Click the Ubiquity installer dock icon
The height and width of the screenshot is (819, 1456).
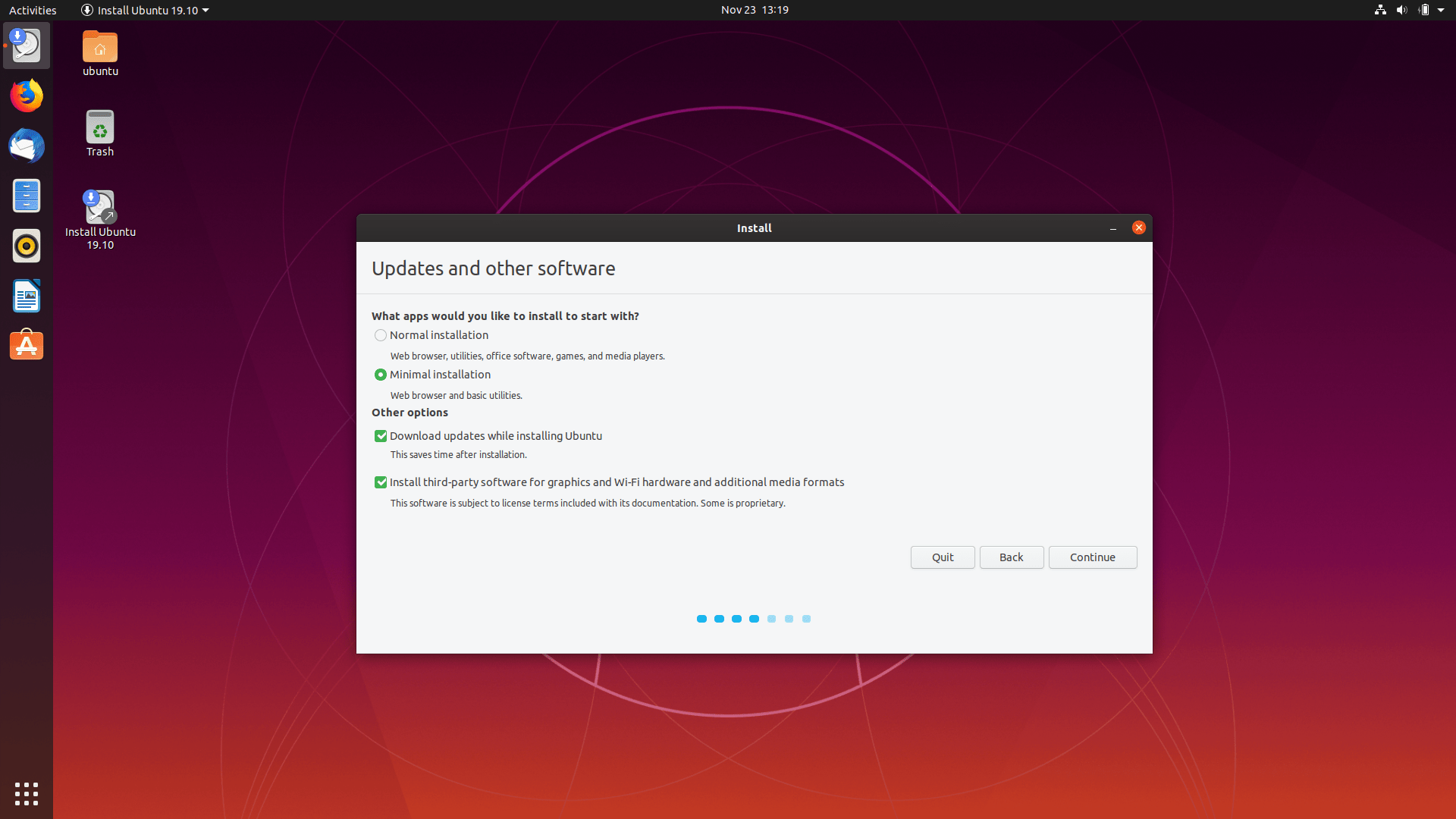click(x=27, y=46)
